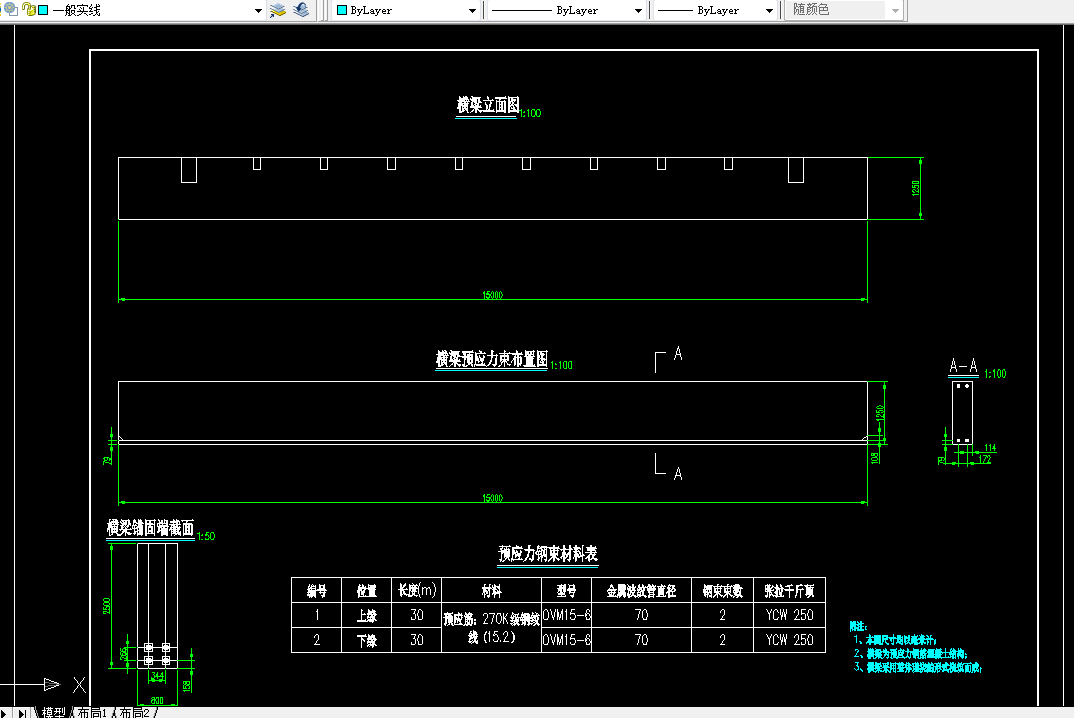This screenshot has height=718, width=1074.
Task: Open the ByLayer color control dropdown
Action: point(472,11)
